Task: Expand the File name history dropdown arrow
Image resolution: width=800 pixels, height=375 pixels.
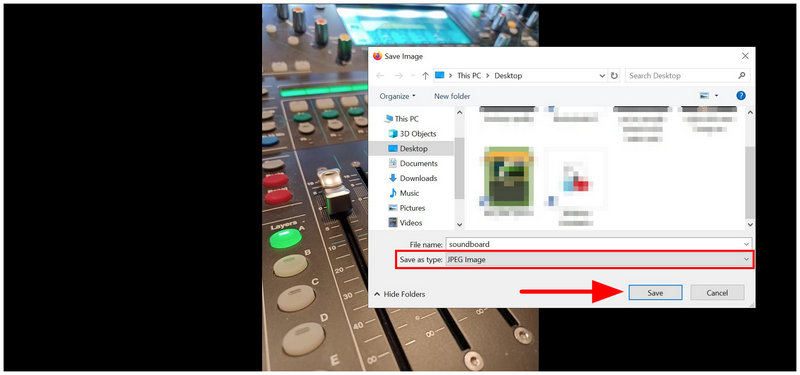Action: tap(747, 244)
